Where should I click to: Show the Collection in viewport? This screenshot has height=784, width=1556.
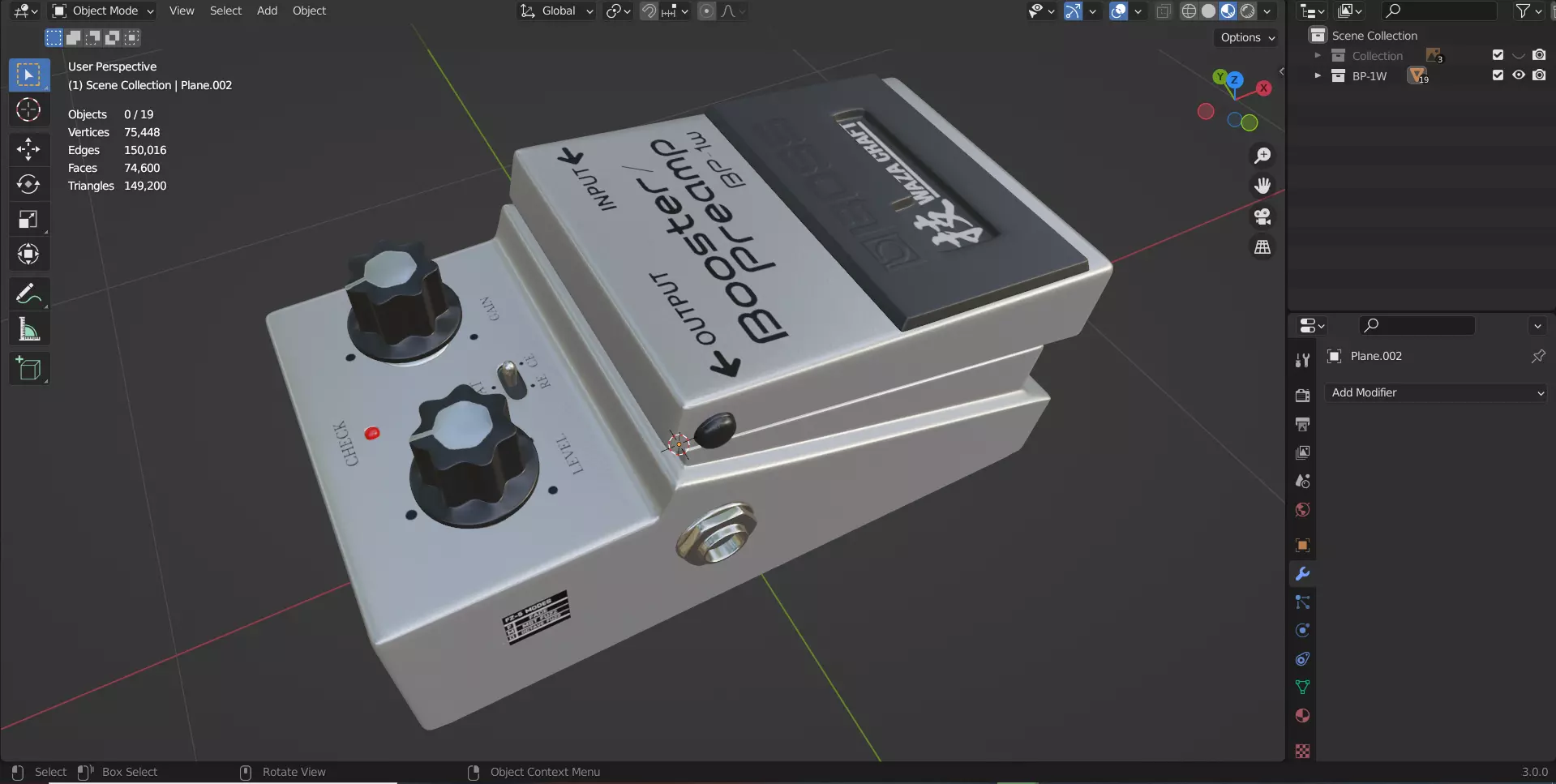[1519, 55]
